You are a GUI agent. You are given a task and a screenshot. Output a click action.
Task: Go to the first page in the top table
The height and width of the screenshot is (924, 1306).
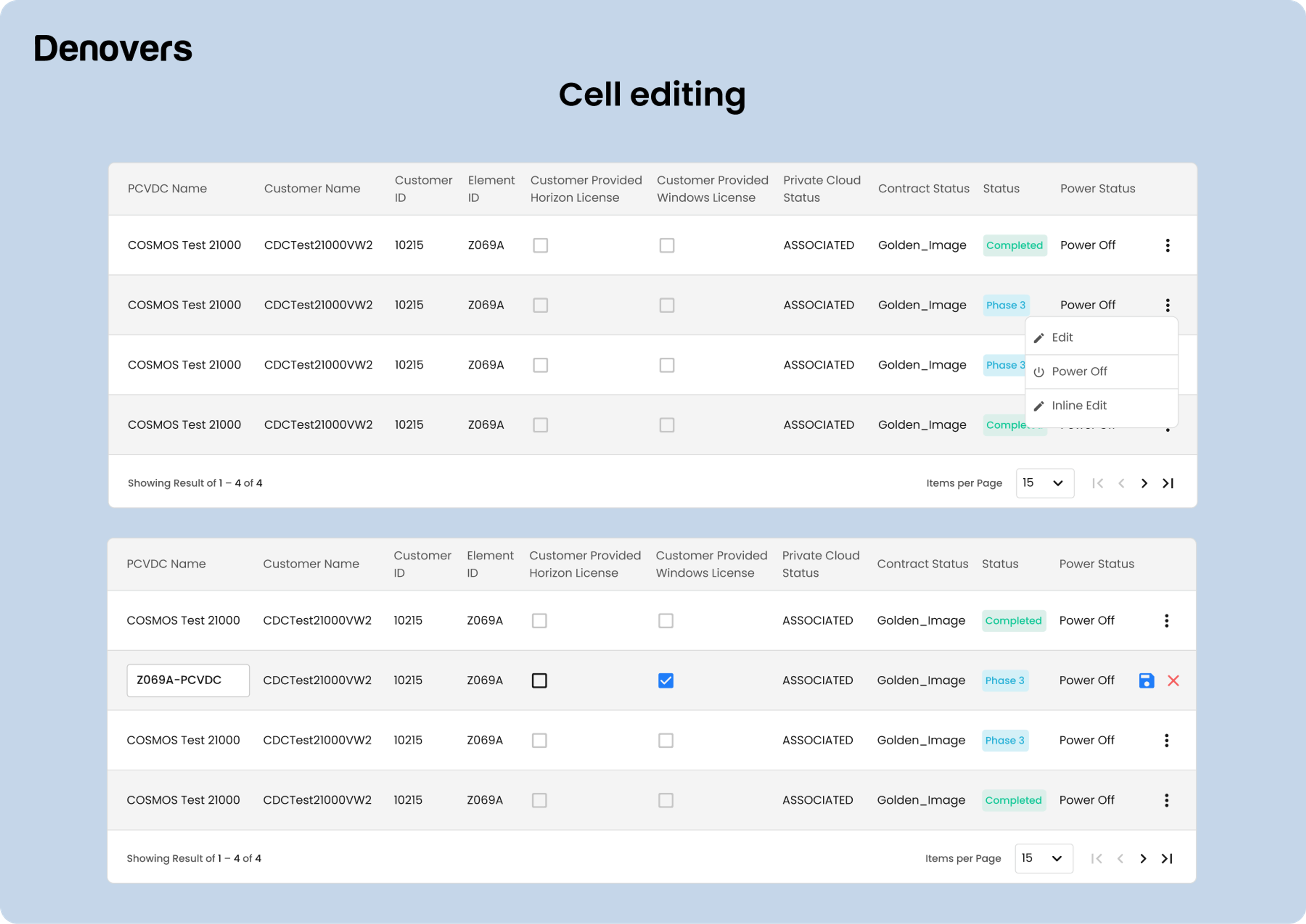click(x=1098, y=483)
